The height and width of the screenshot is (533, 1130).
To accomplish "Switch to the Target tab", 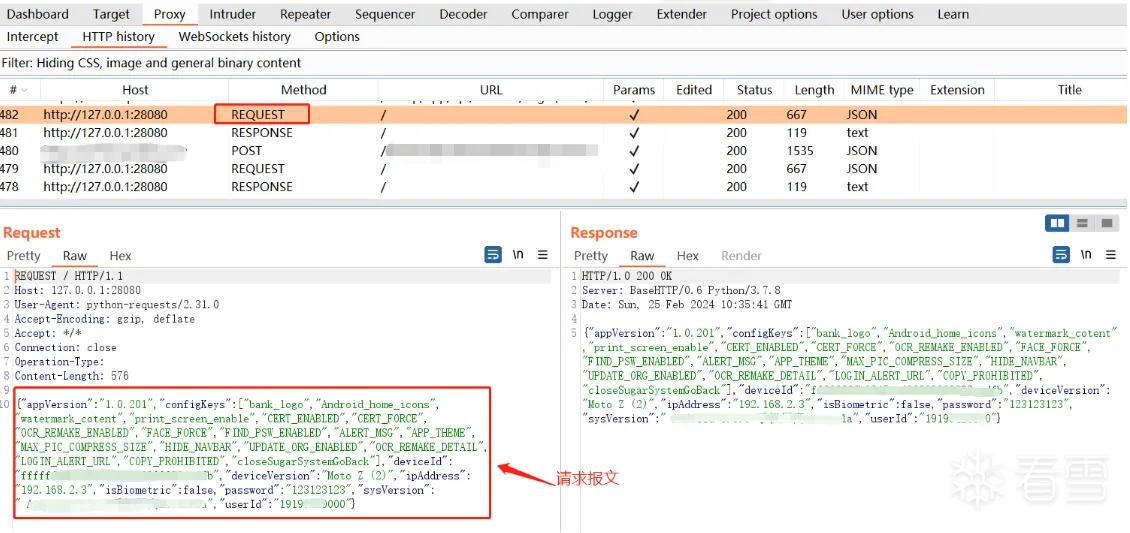I will [112, 14].
